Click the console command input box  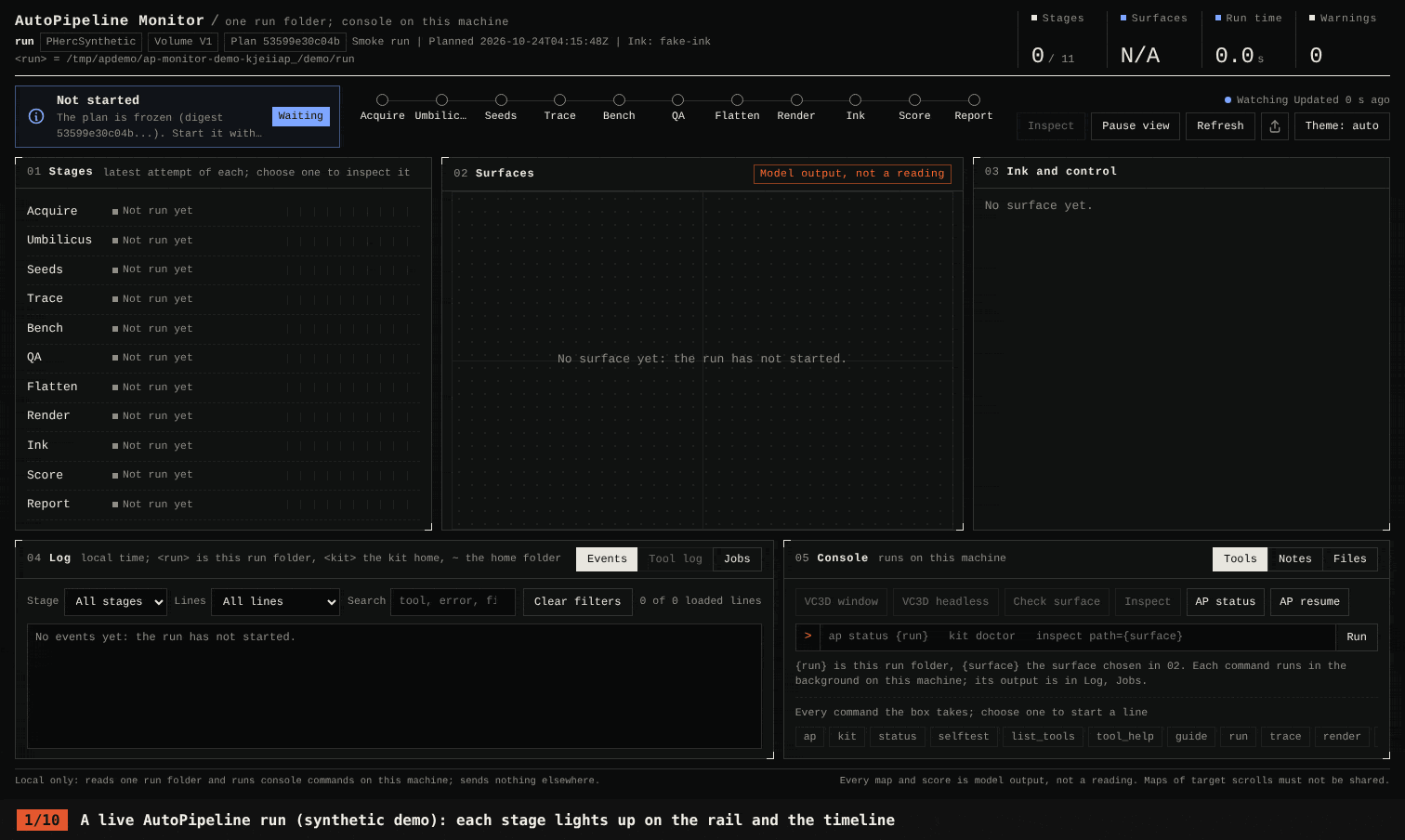click(1077, 637)
